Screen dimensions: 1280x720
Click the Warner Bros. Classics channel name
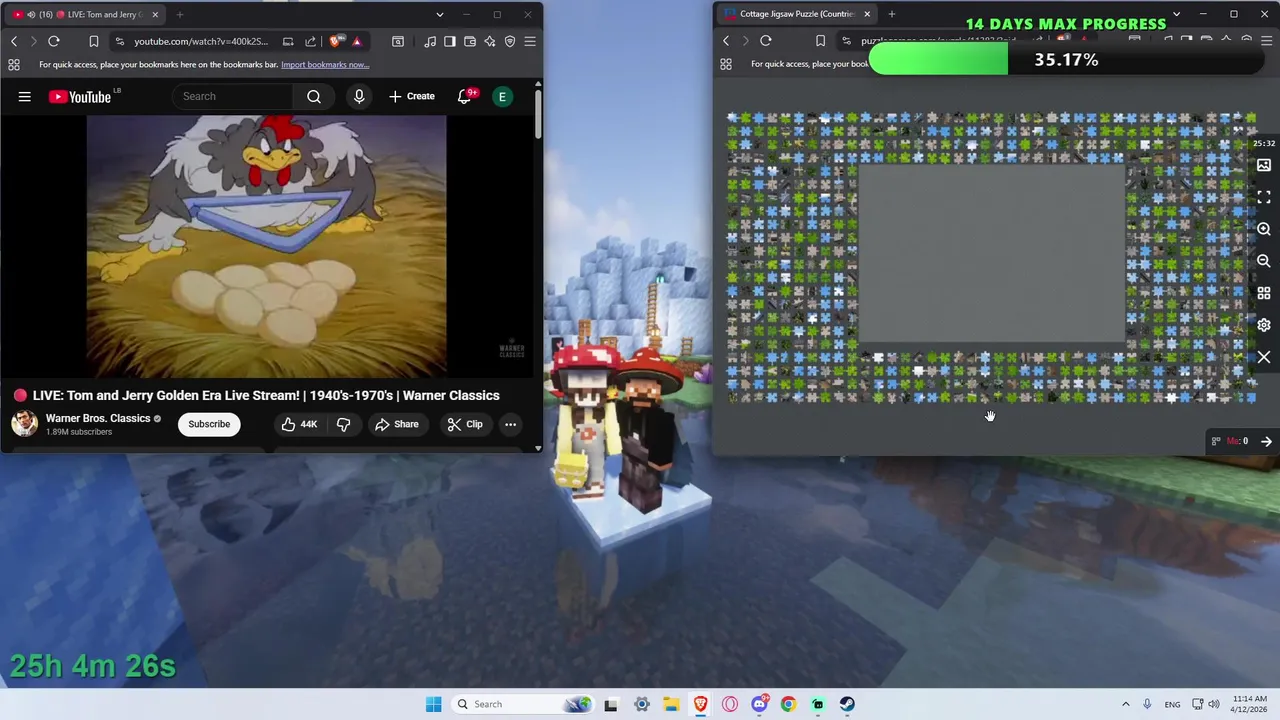coord(98,418)
